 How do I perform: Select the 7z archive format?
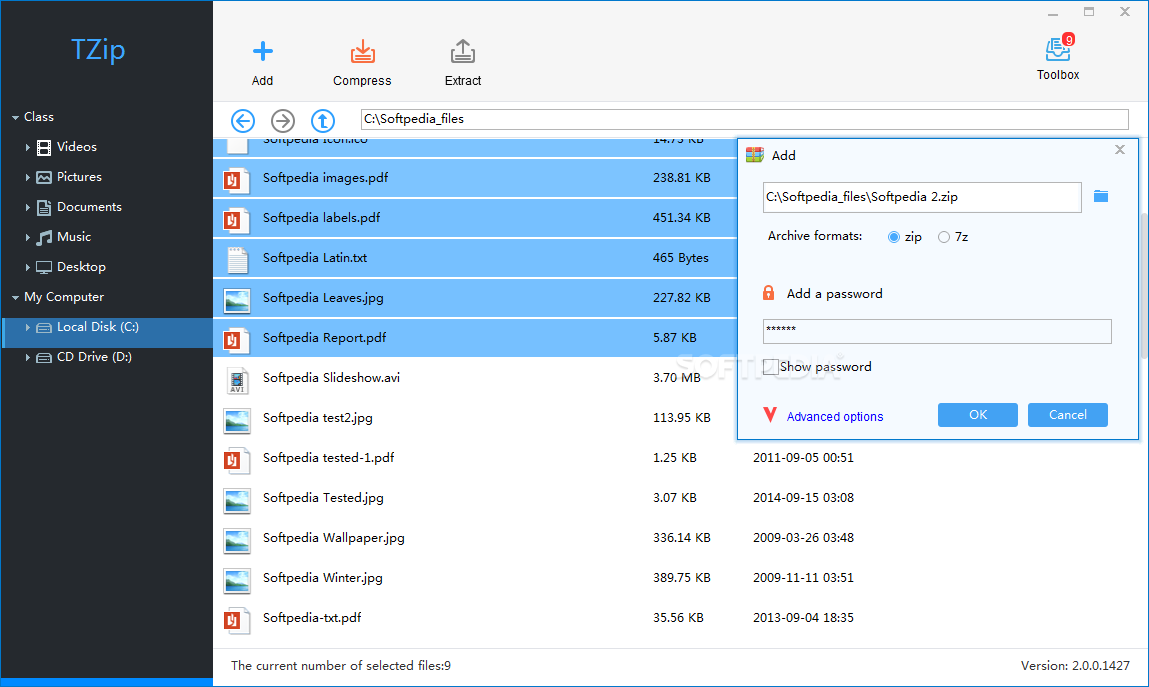click(944, 237)
